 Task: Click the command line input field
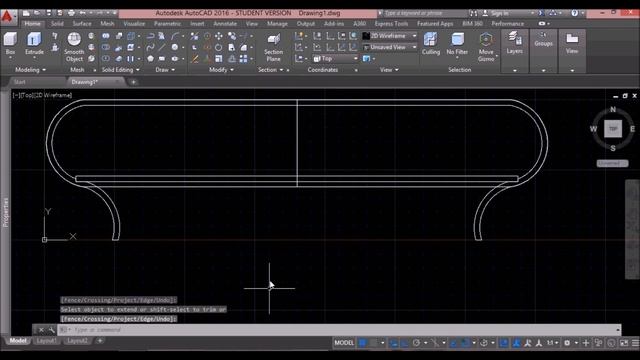(x=339, y=330)
